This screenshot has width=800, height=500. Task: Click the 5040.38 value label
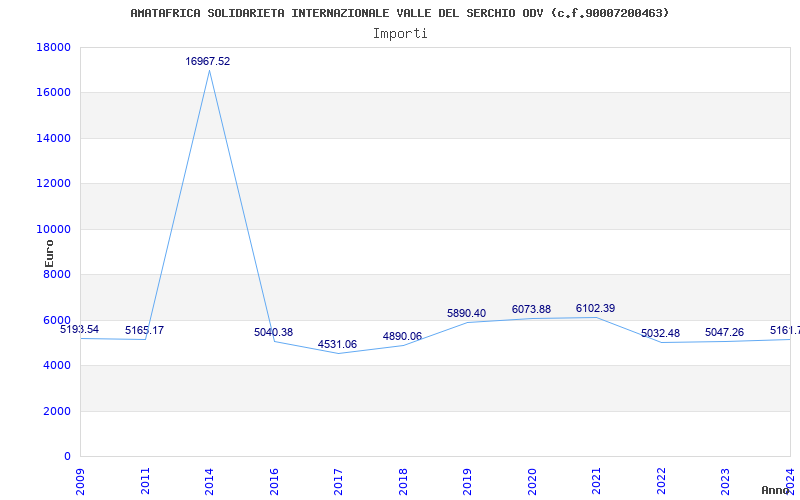273,333
